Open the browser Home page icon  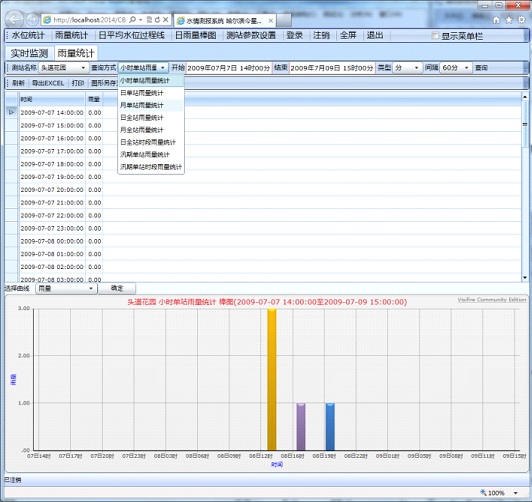pos(496,20)
